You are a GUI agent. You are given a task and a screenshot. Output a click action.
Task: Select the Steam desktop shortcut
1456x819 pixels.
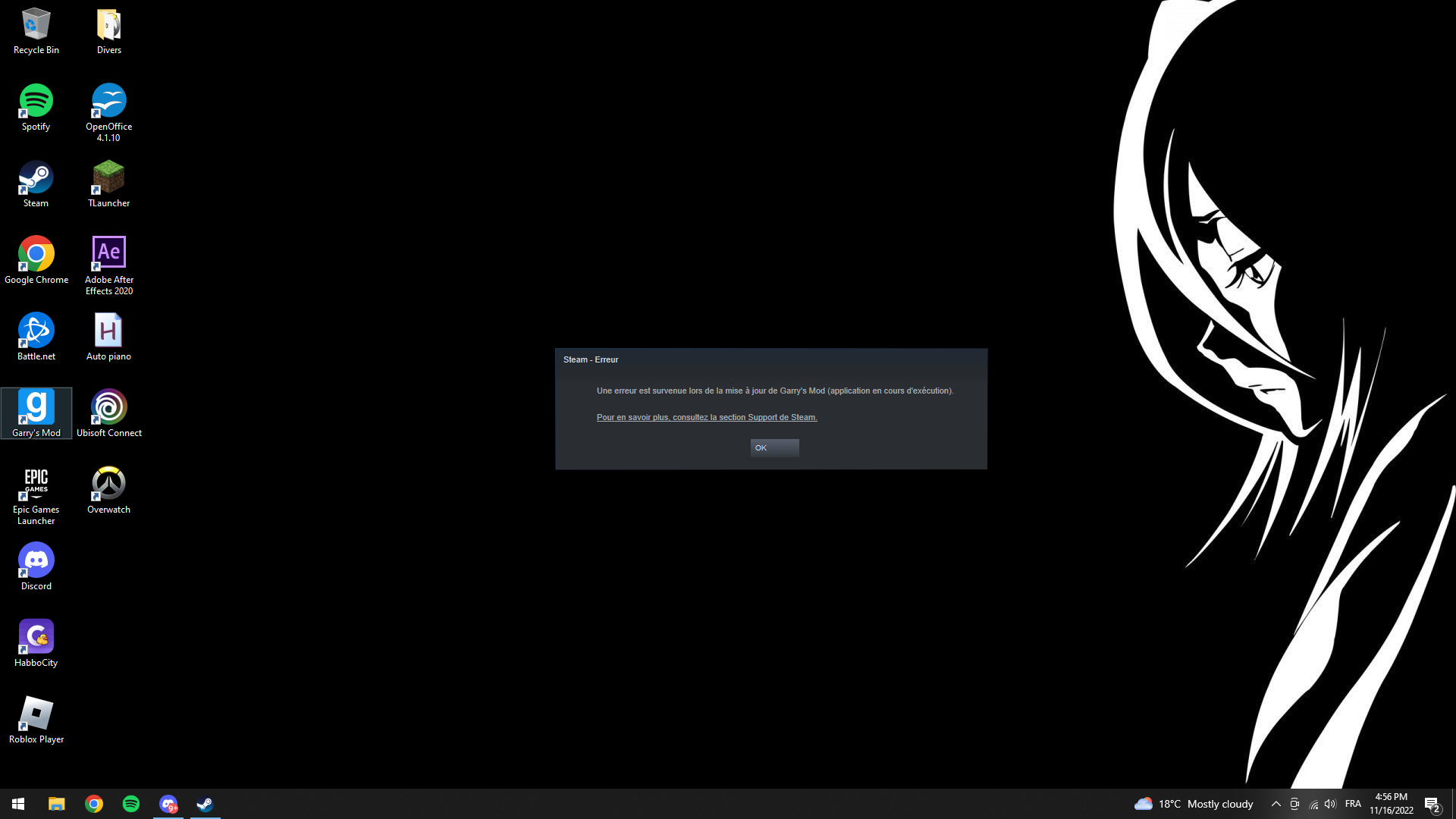point(36,185)
